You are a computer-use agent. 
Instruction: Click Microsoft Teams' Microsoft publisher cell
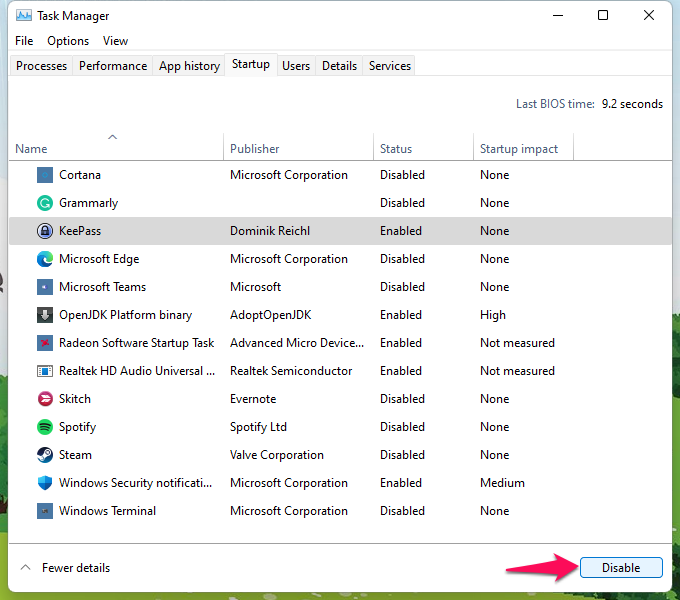(x=255, y=287)
